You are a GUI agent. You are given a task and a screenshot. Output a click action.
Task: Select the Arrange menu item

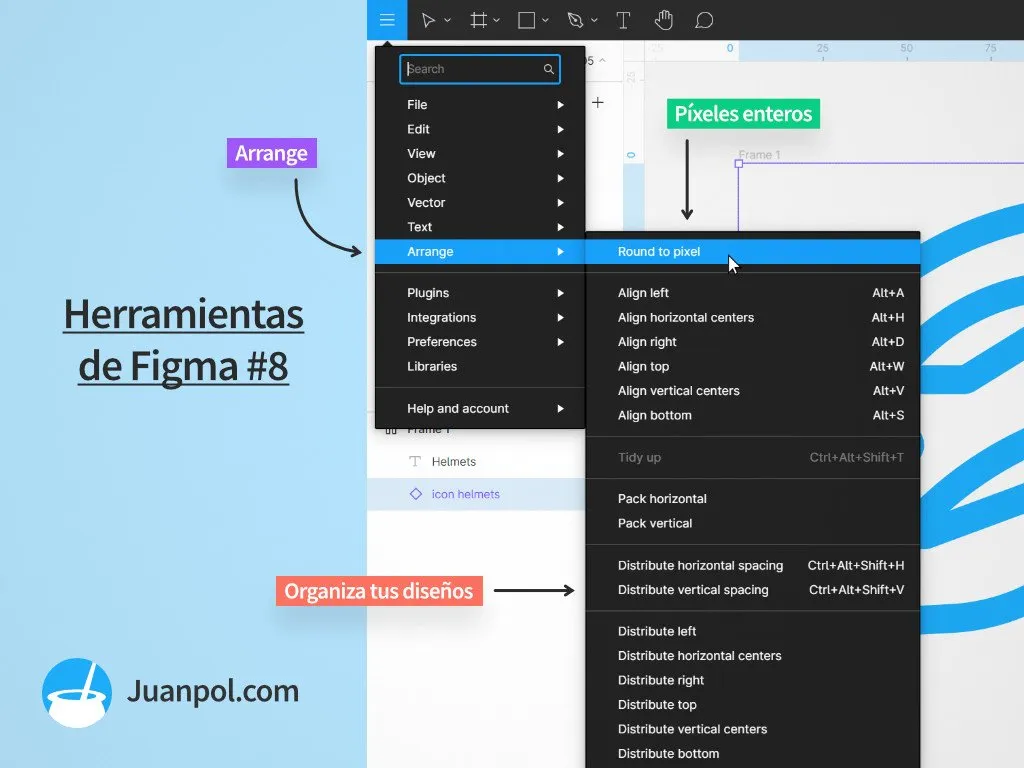click(480, 251)
